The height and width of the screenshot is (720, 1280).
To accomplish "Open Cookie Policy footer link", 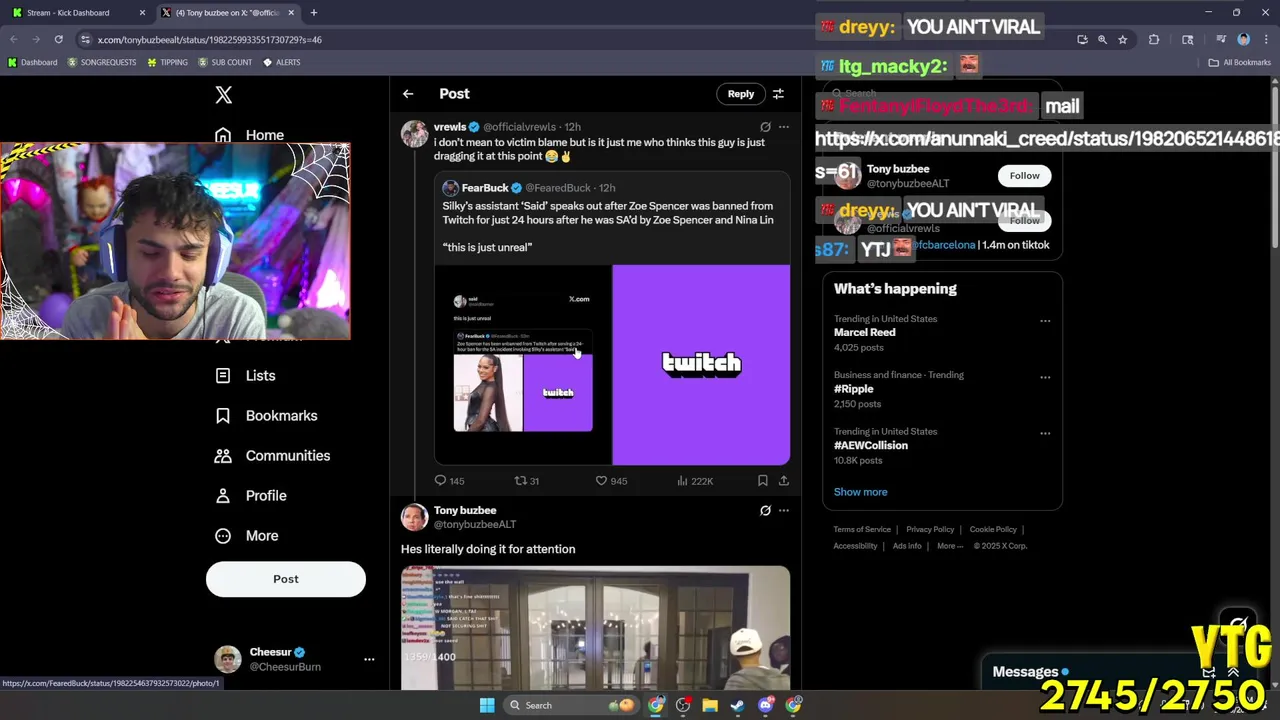I will [x=993, y=530].
